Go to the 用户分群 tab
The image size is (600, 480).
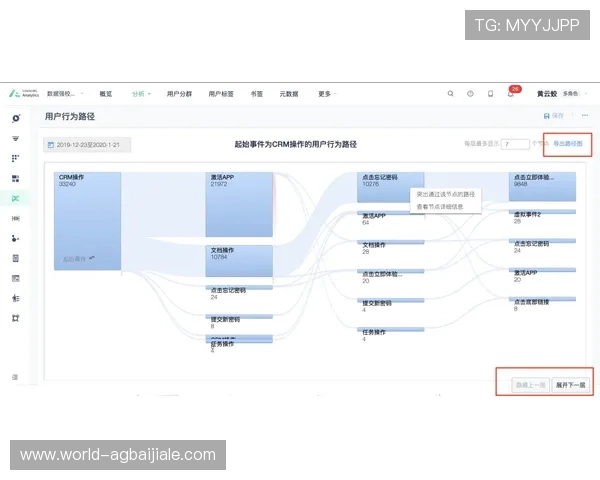179,93
